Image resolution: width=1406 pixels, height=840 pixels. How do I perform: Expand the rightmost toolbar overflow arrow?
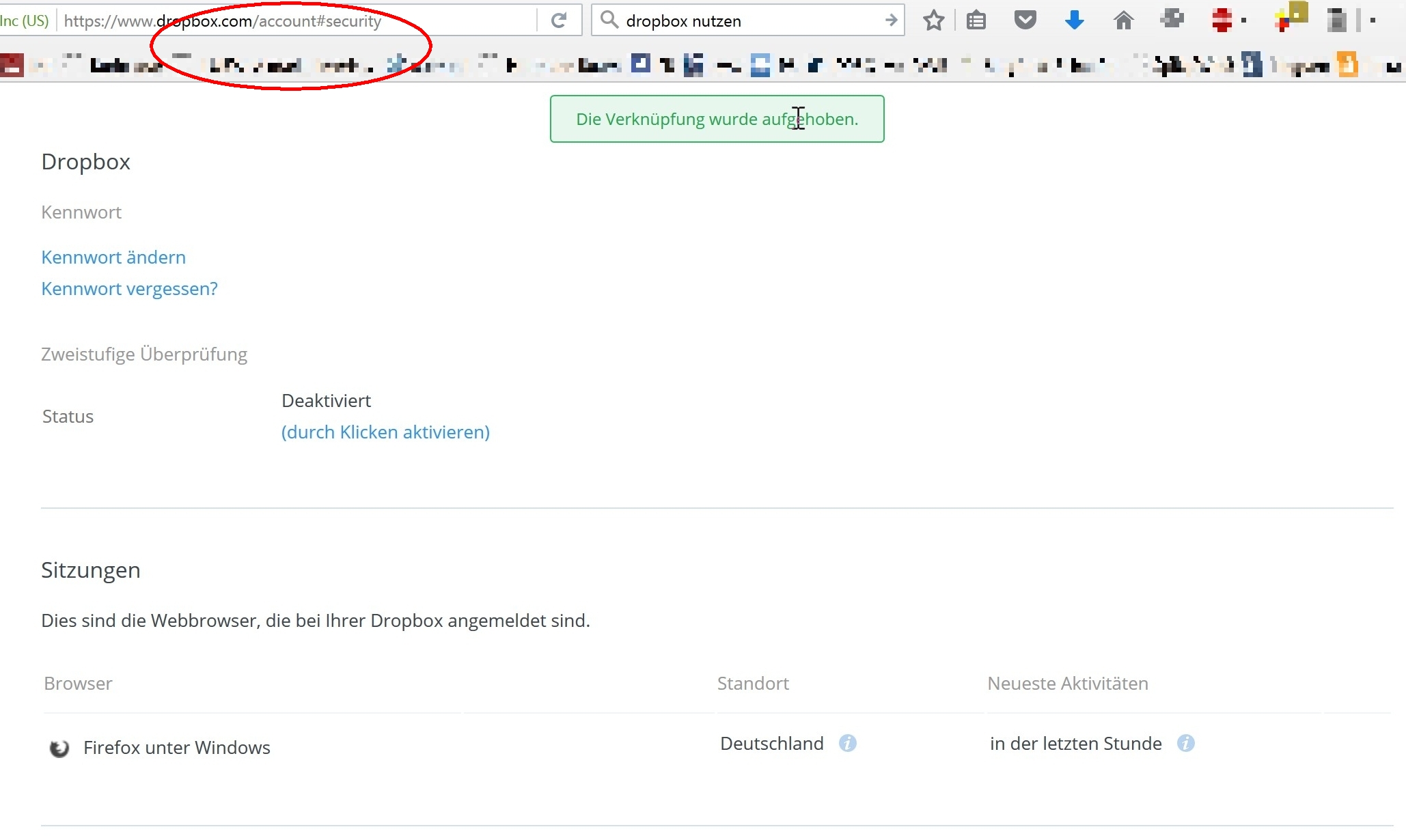point(1373,20)
